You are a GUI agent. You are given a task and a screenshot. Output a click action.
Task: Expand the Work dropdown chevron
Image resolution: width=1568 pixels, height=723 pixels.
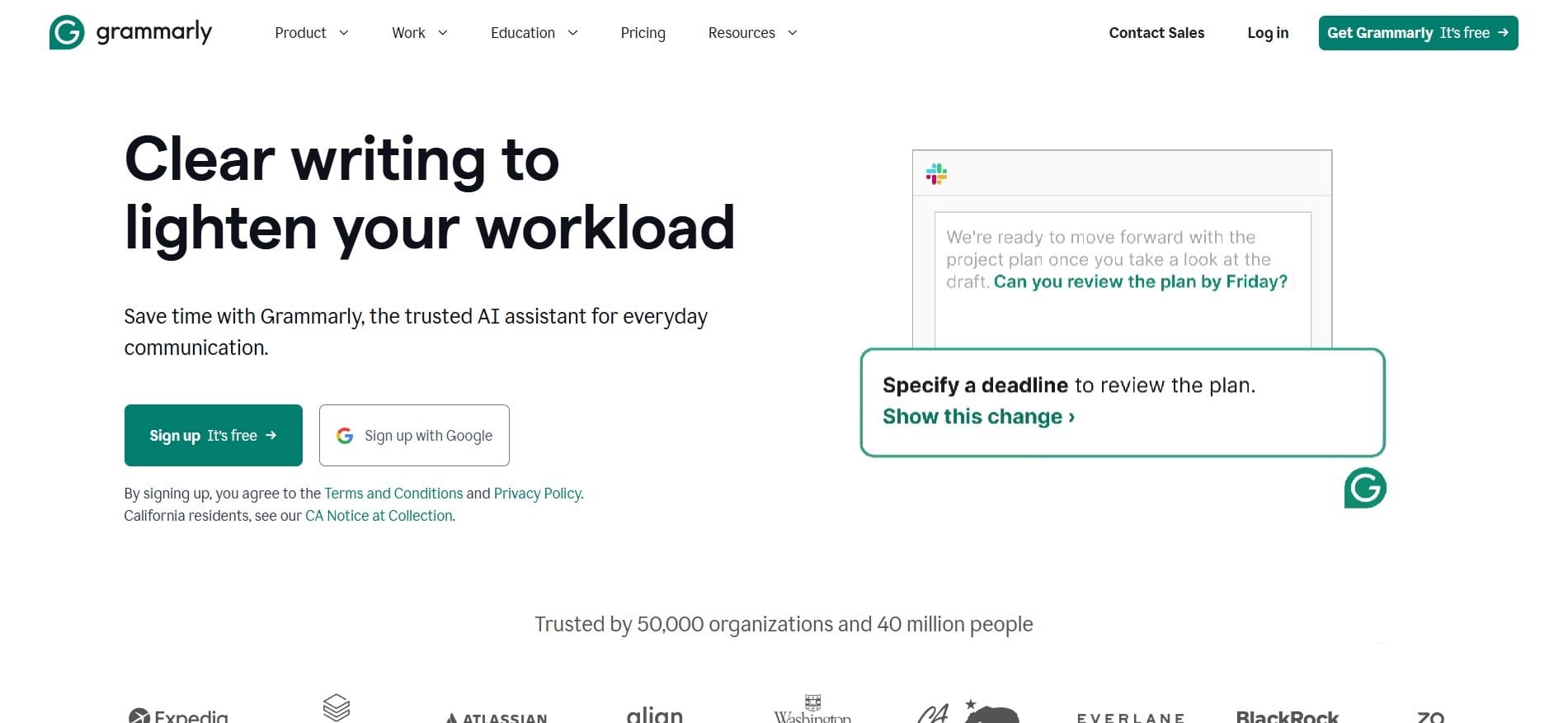click(442, 33)
